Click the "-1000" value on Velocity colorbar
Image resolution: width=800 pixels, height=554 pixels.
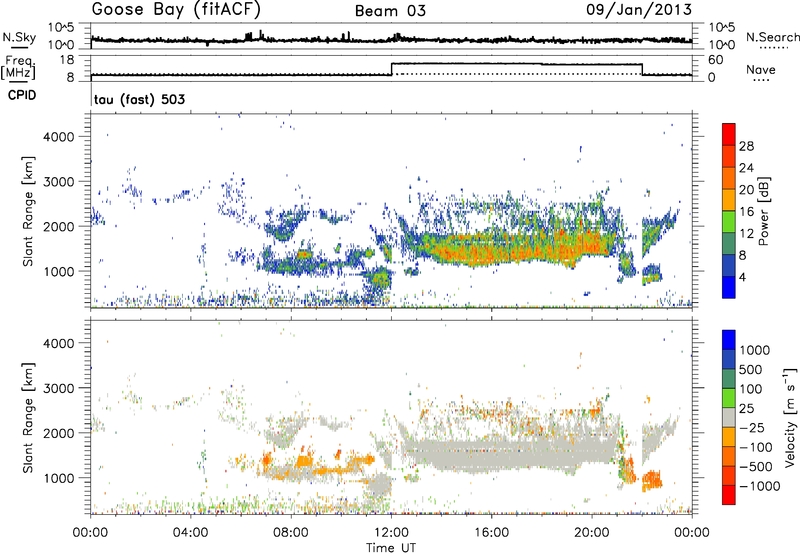(x=760, y=486)
